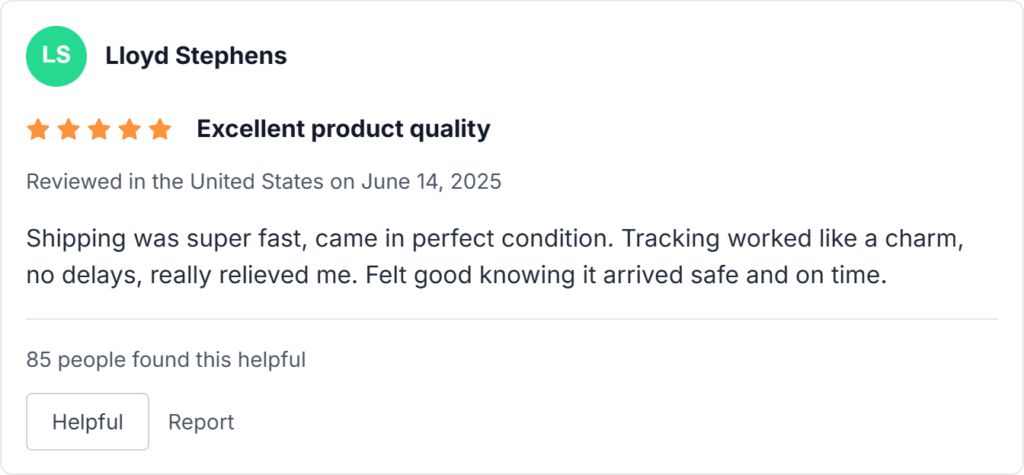Mark this review as Helpful

(x=87, y=422)
